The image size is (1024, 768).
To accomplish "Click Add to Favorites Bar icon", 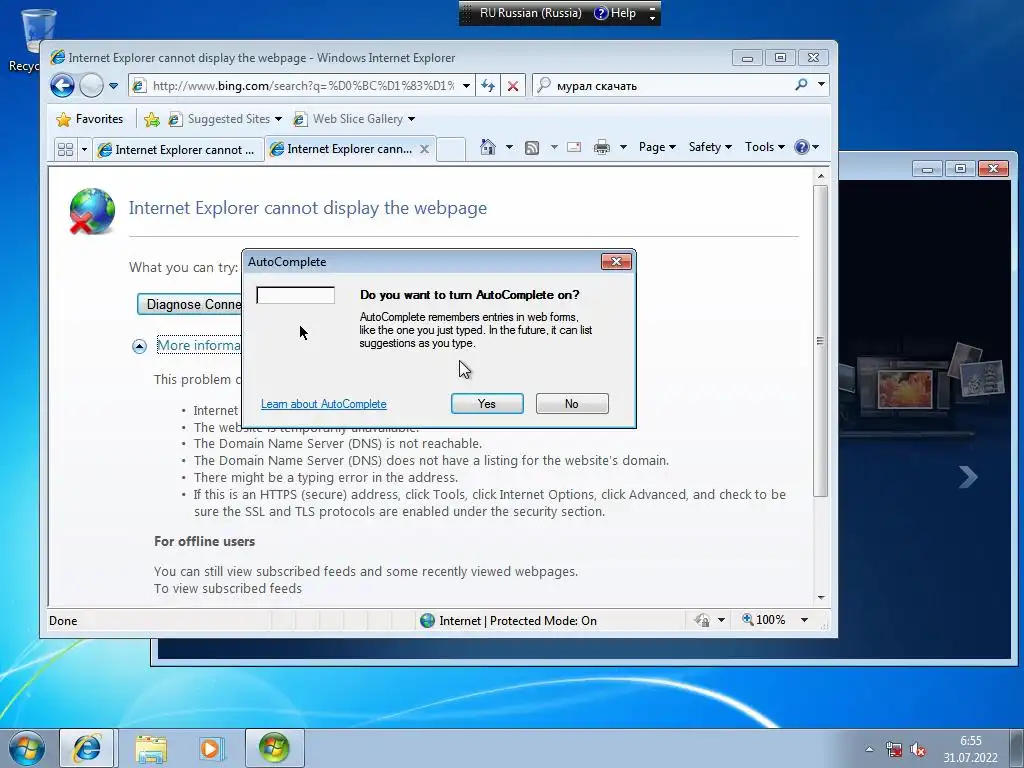I will click(152, 119).
